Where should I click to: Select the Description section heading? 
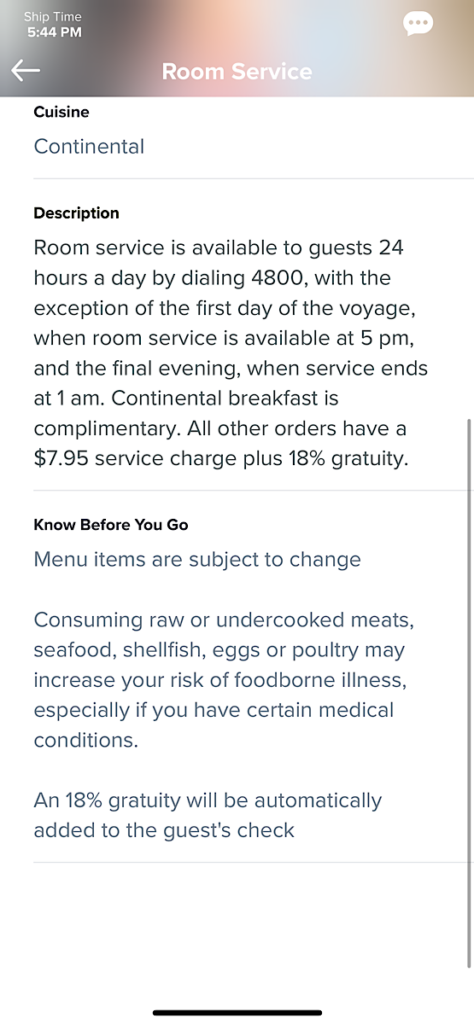point(76,214)
